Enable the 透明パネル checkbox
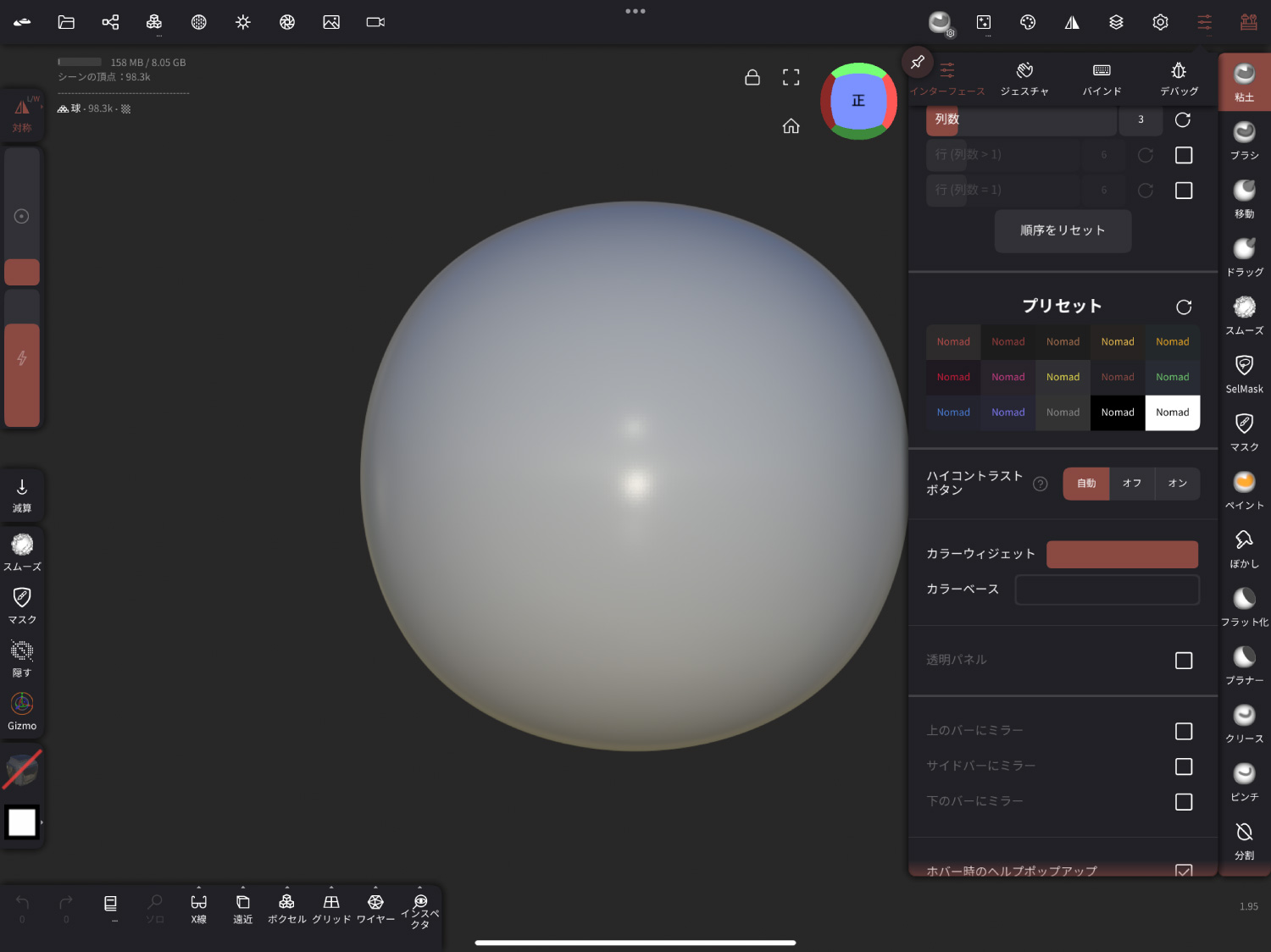The image size is (1271, 952). [x=1183, y=660]
